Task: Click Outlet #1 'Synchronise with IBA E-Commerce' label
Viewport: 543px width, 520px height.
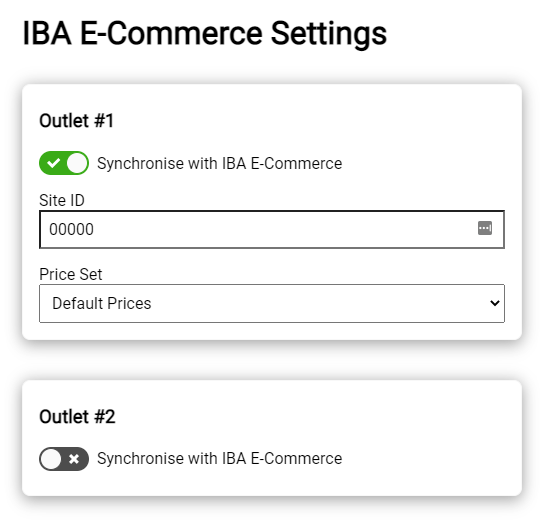Action: tap(220, 163)
